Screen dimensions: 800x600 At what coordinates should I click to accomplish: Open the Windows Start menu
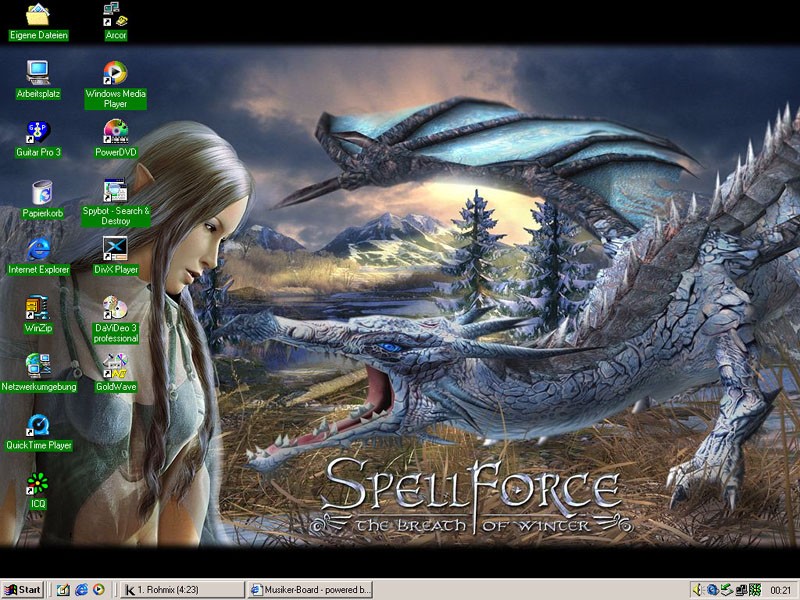[23, 590]
